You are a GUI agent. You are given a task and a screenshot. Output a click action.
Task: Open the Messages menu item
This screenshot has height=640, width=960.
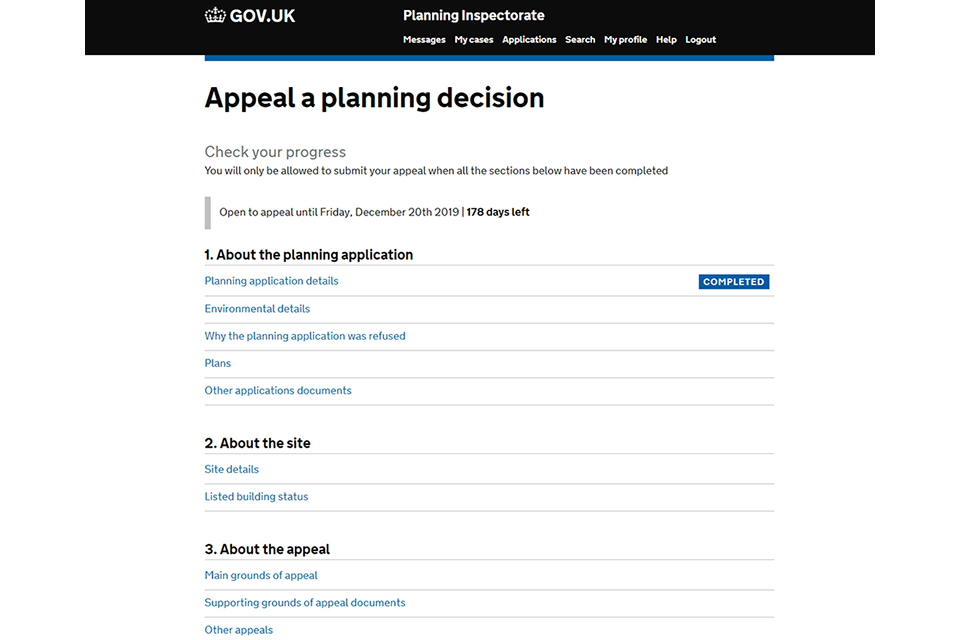424,40
